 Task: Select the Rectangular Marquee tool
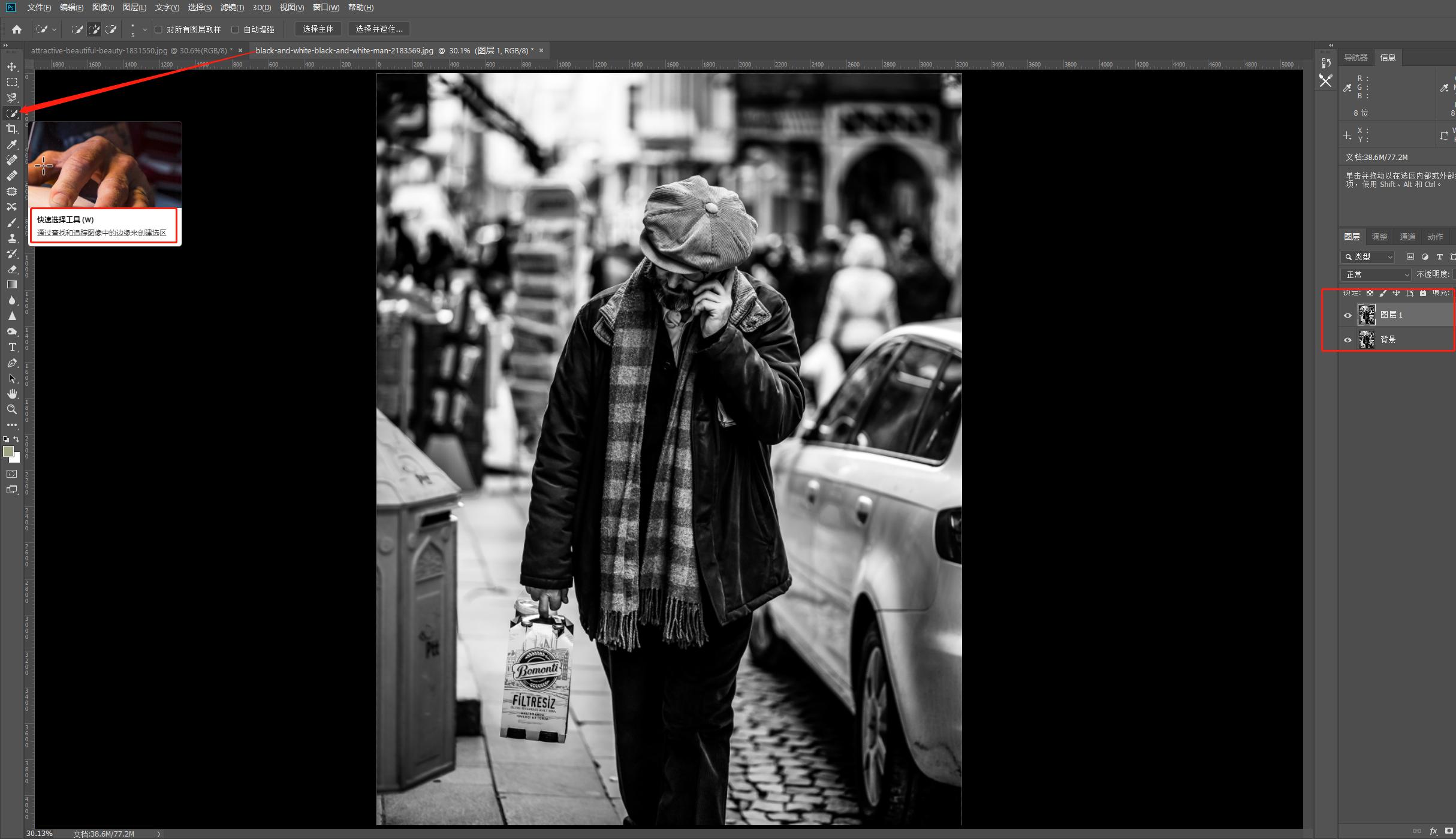(x=12, y=82)
